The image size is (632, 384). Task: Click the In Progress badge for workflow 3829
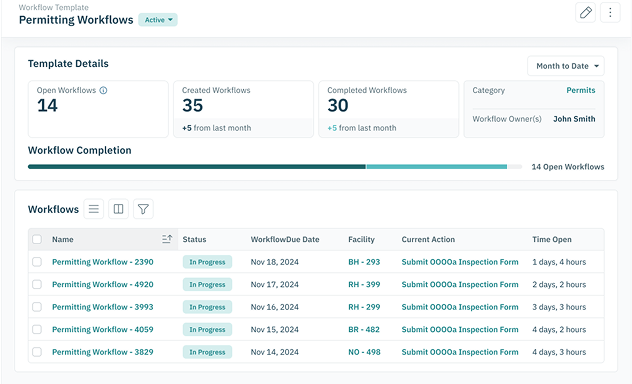point(207,352)
